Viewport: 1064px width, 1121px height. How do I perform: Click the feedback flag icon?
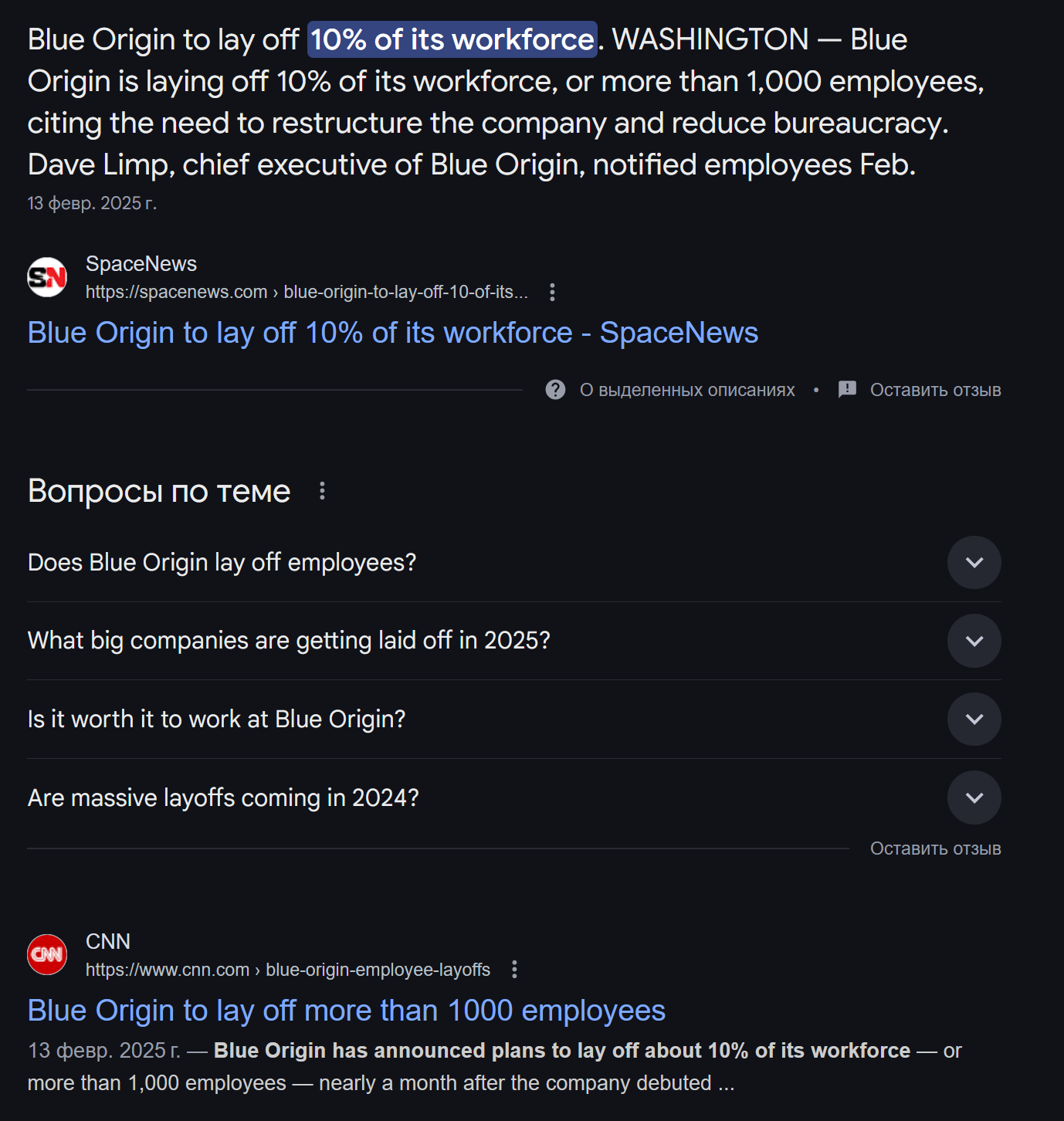847,389
